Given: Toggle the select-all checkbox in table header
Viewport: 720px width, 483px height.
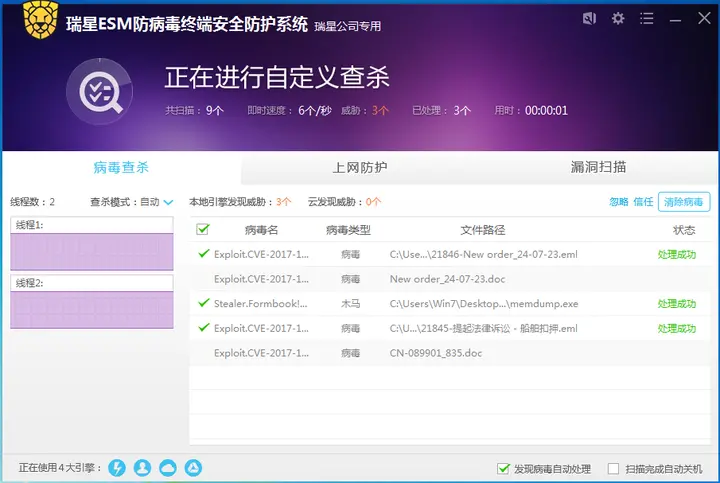Looking at the screenshot, I should (202, 229).
